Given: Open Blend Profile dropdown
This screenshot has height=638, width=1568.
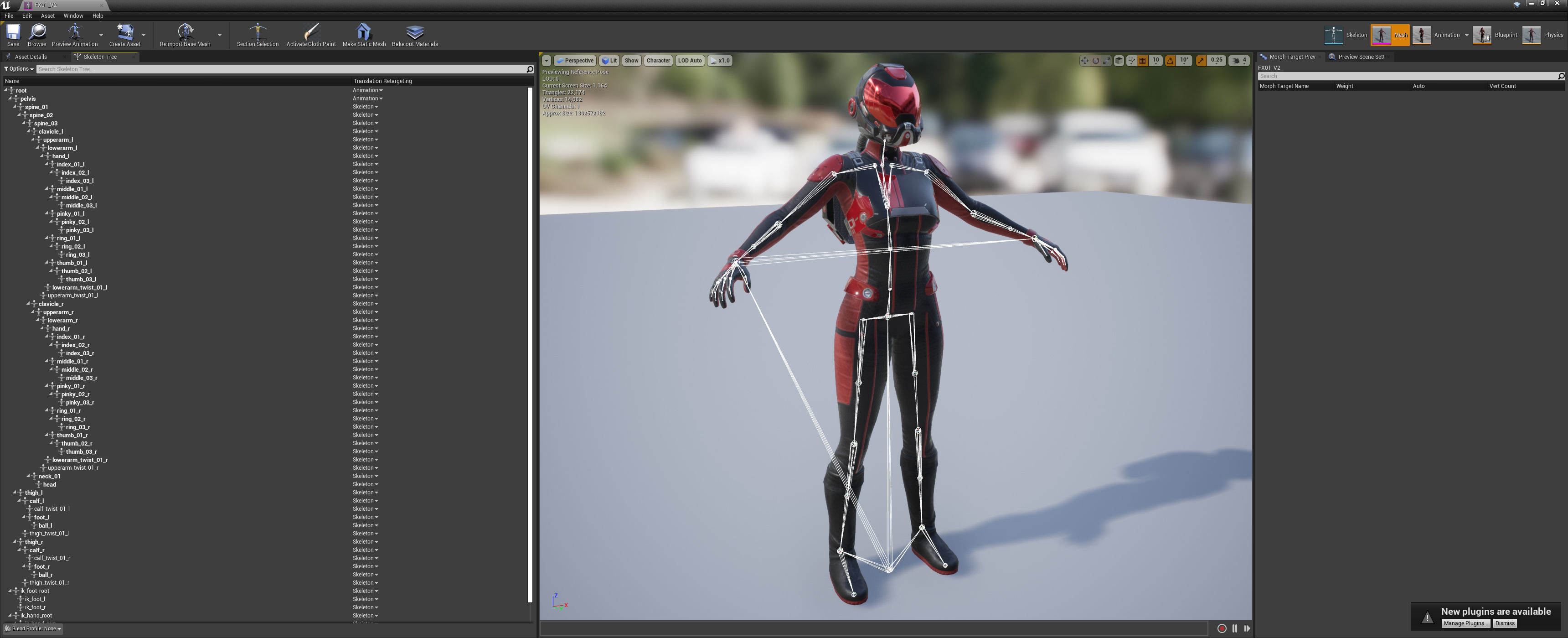Looking at the screenshot, I should coord(33,628).
